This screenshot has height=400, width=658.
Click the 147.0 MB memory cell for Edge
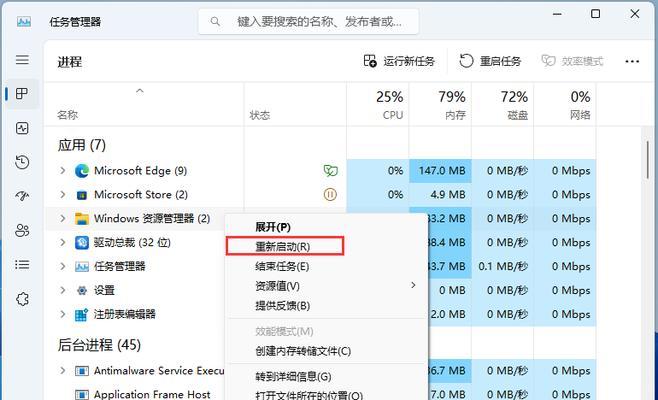(x=440, y=171)
